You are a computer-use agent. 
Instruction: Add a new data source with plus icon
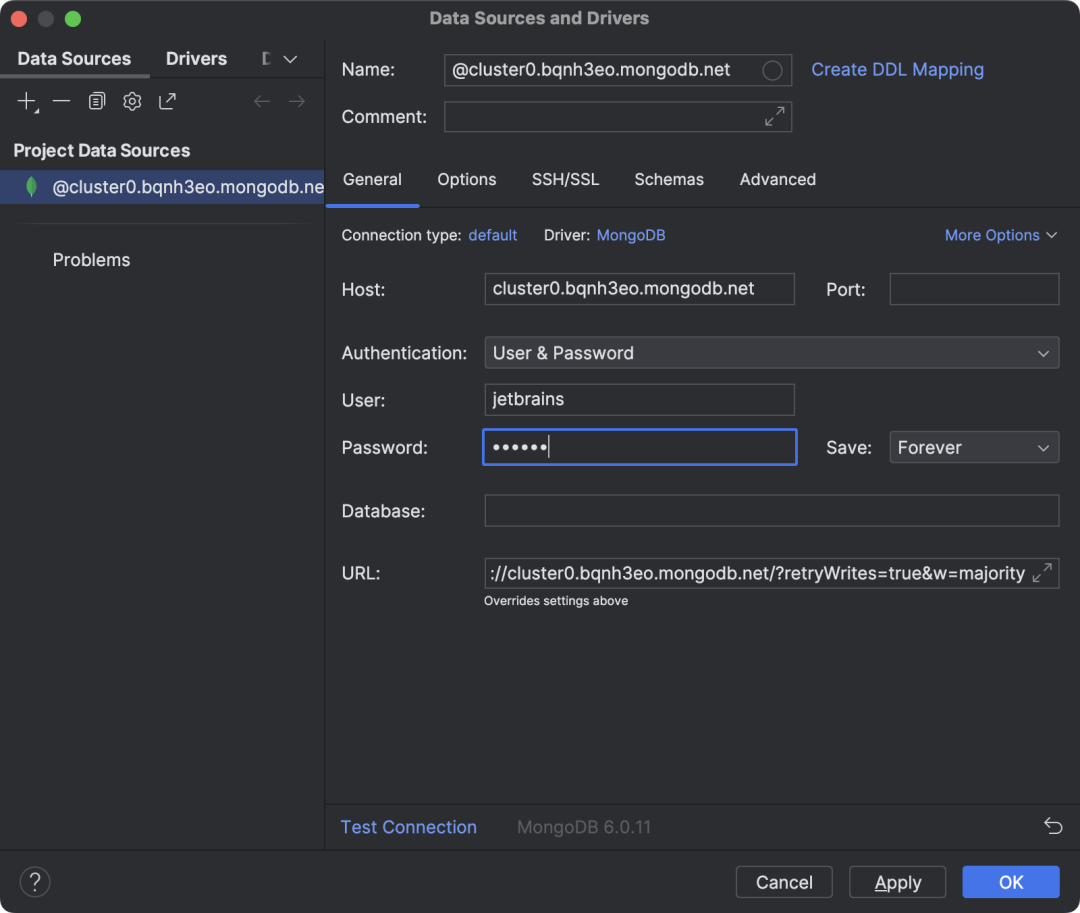[27, 102]
